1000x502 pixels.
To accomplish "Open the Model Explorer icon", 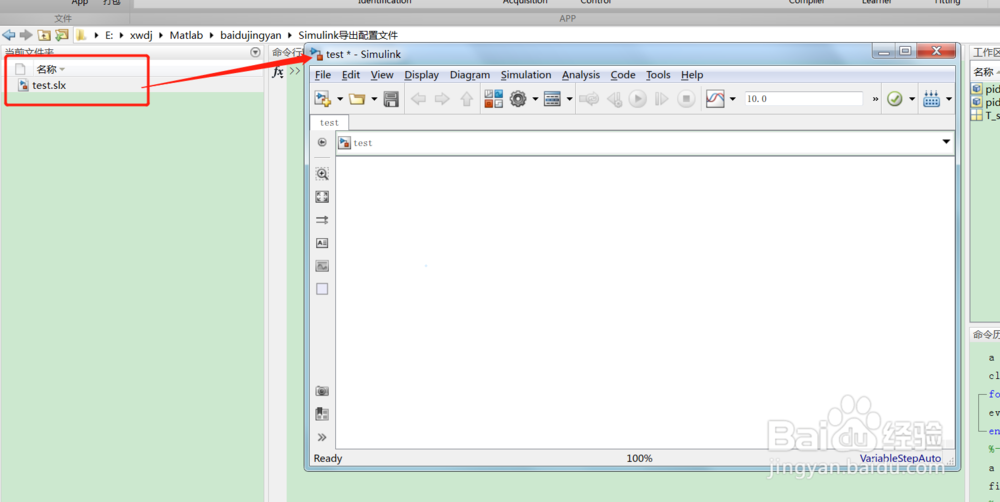I will [552, 99].
